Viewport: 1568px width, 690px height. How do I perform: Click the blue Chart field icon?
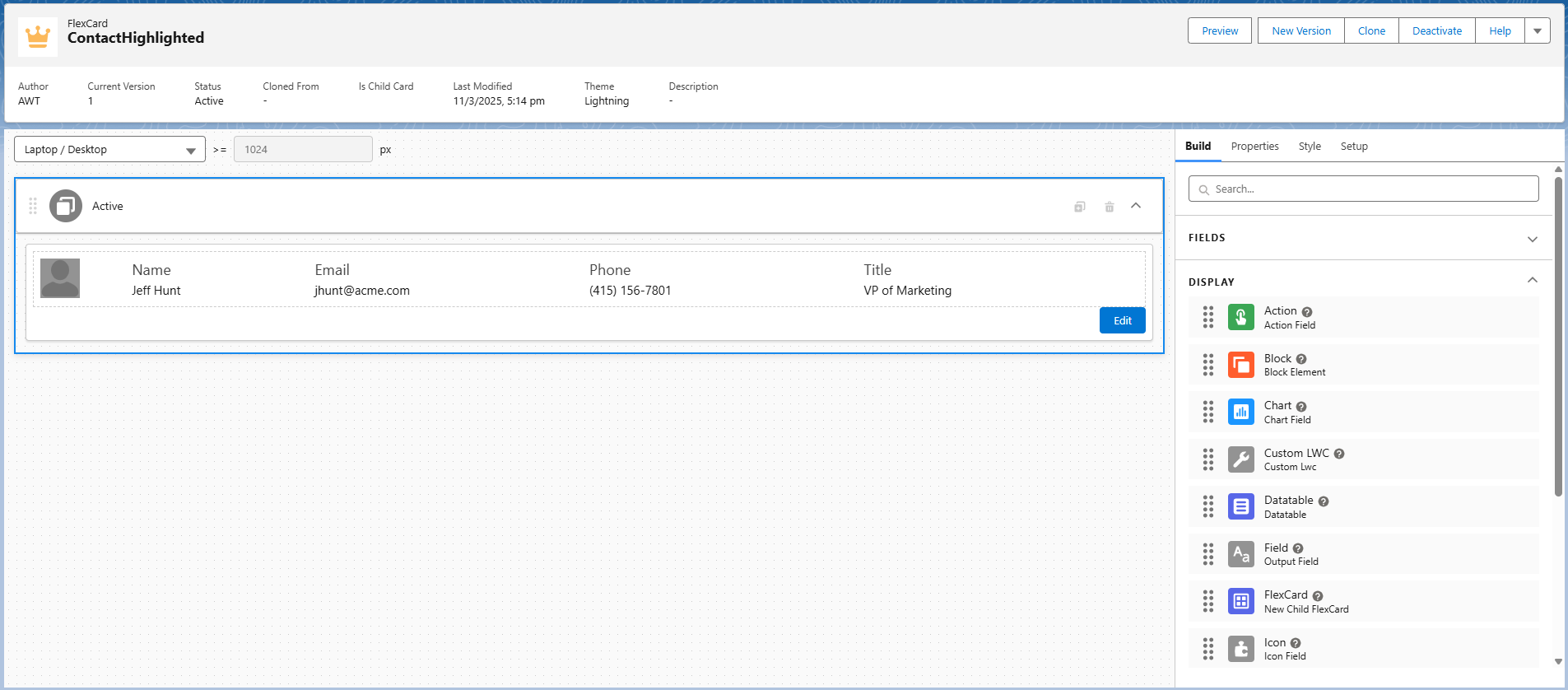pos(1240,412)
